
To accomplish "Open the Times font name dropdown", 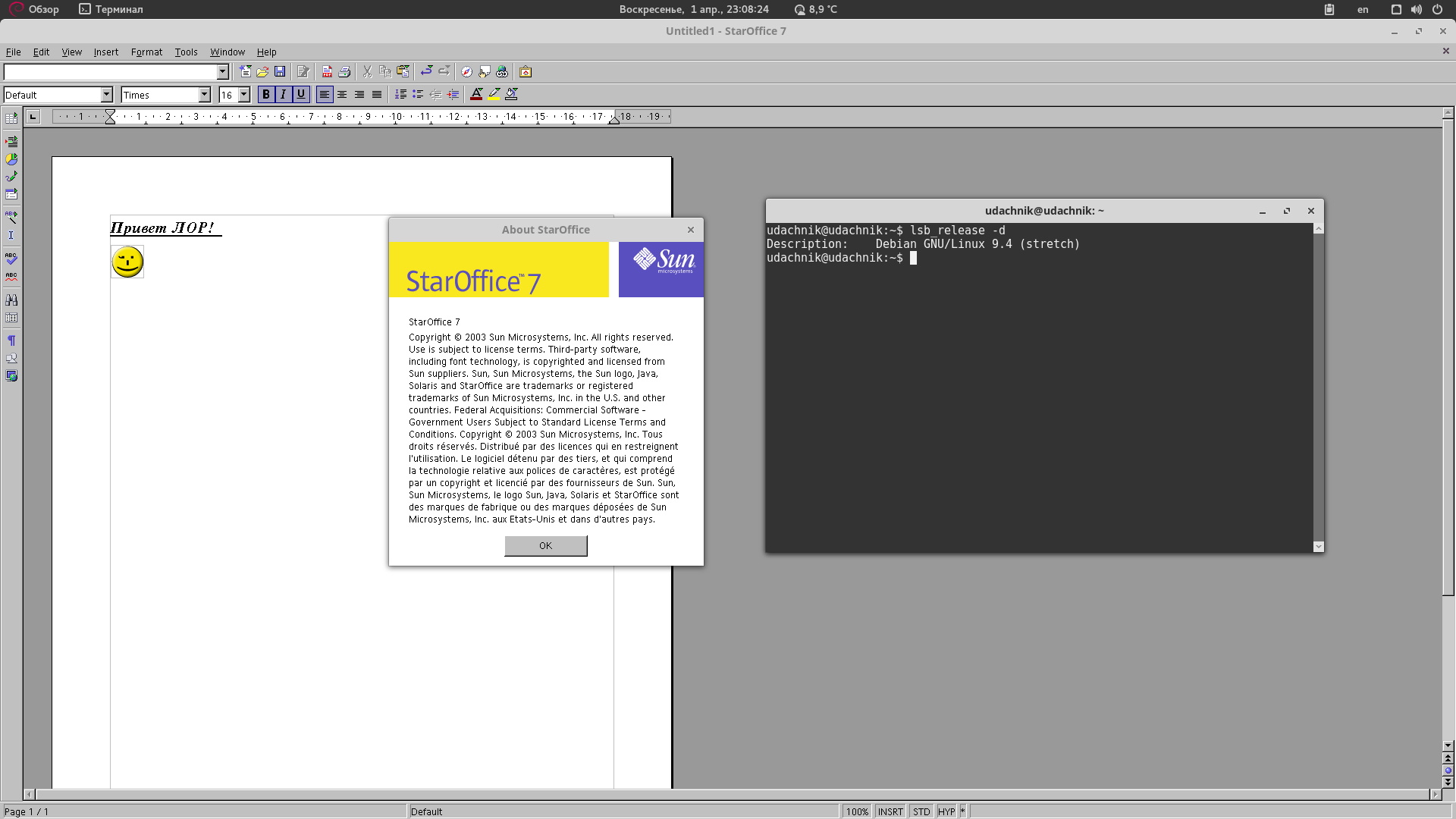I will 204,95.
